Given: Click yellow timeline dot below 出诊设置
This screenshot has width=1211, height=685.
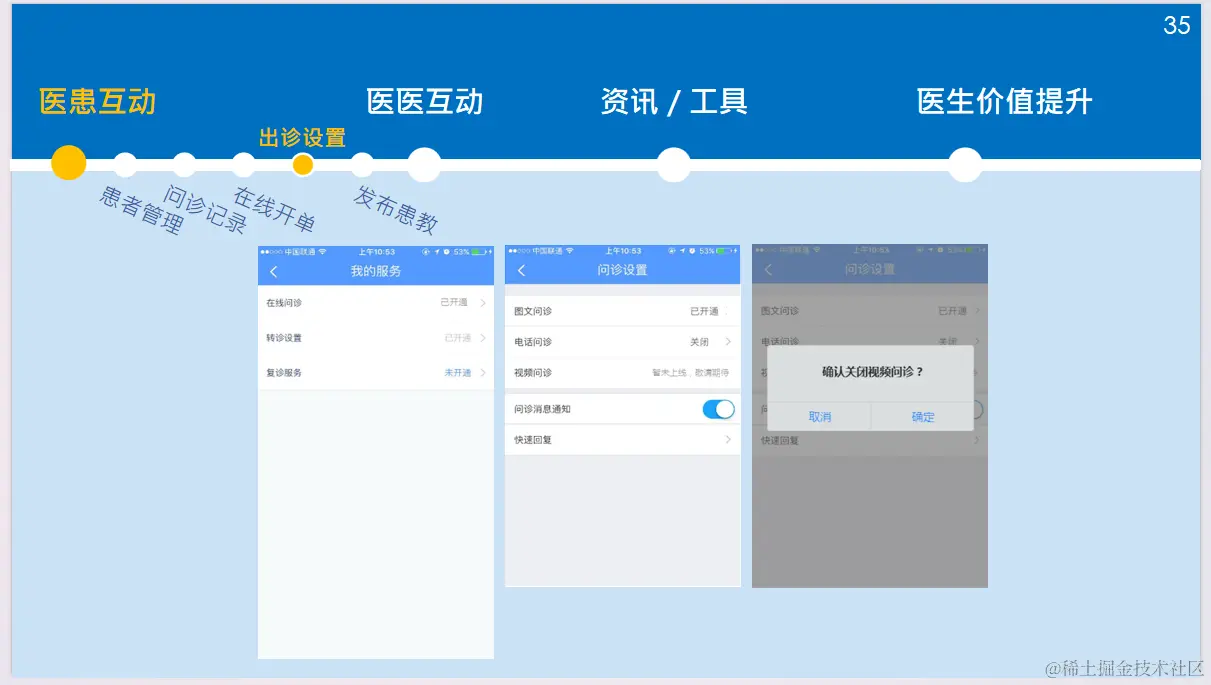Looking at the screenshot, I should point(303,164).
